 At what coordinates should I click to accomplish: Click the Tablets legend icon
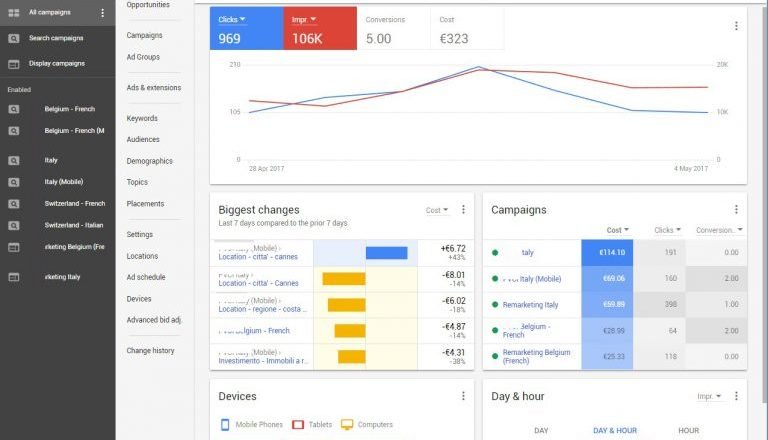[298, 424]
